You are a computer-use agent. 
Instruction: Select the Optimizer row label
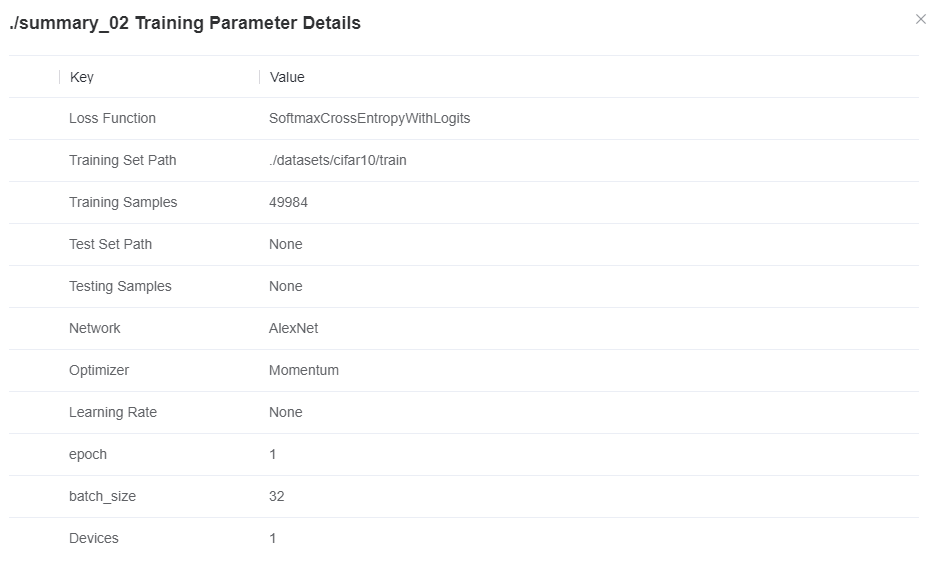click(x=99, y=370)
